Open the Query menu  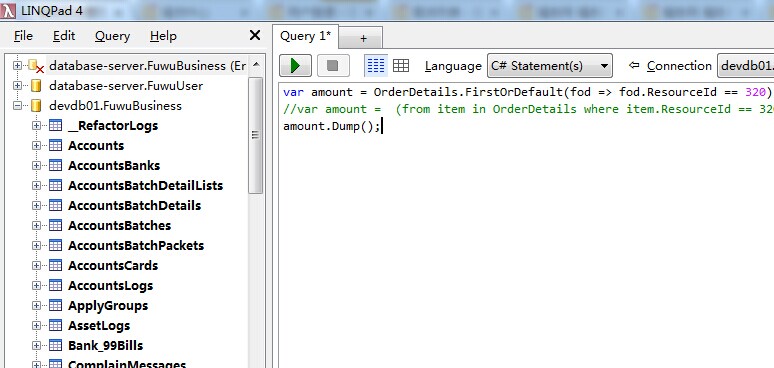[x=113, y=37]
